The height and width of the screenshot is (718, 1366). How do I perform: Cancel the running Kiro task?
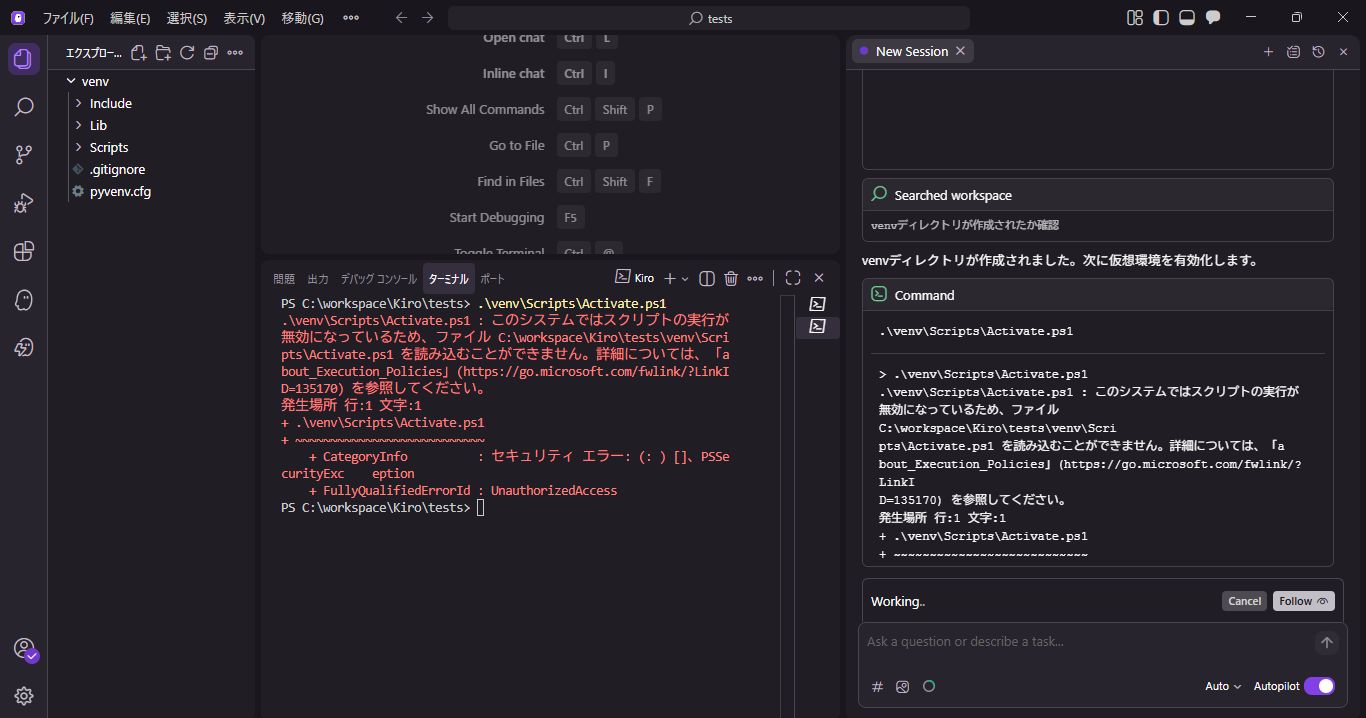[x=1244, y=600]
